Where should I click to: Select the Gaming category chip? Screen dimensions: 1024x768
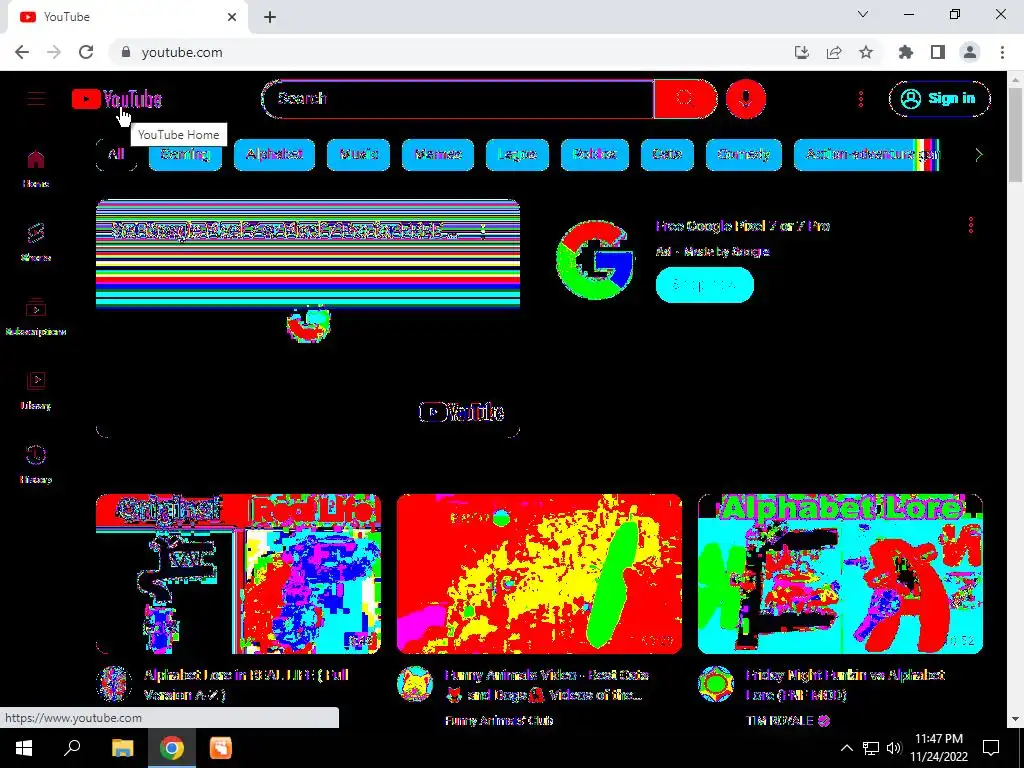[x=185, y=155]
